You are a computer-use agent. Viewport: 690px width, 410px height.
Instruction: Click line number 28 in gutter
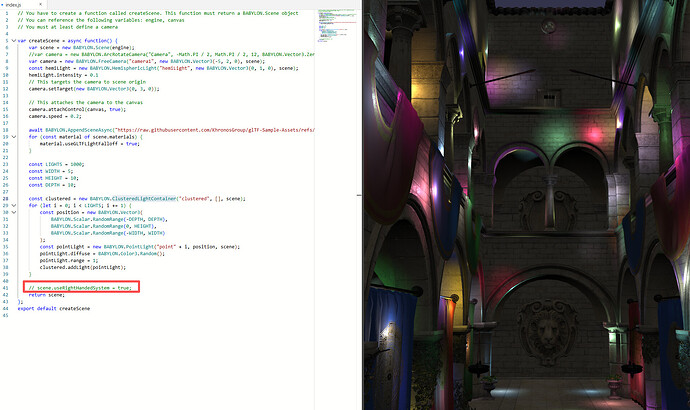[6, 199]
